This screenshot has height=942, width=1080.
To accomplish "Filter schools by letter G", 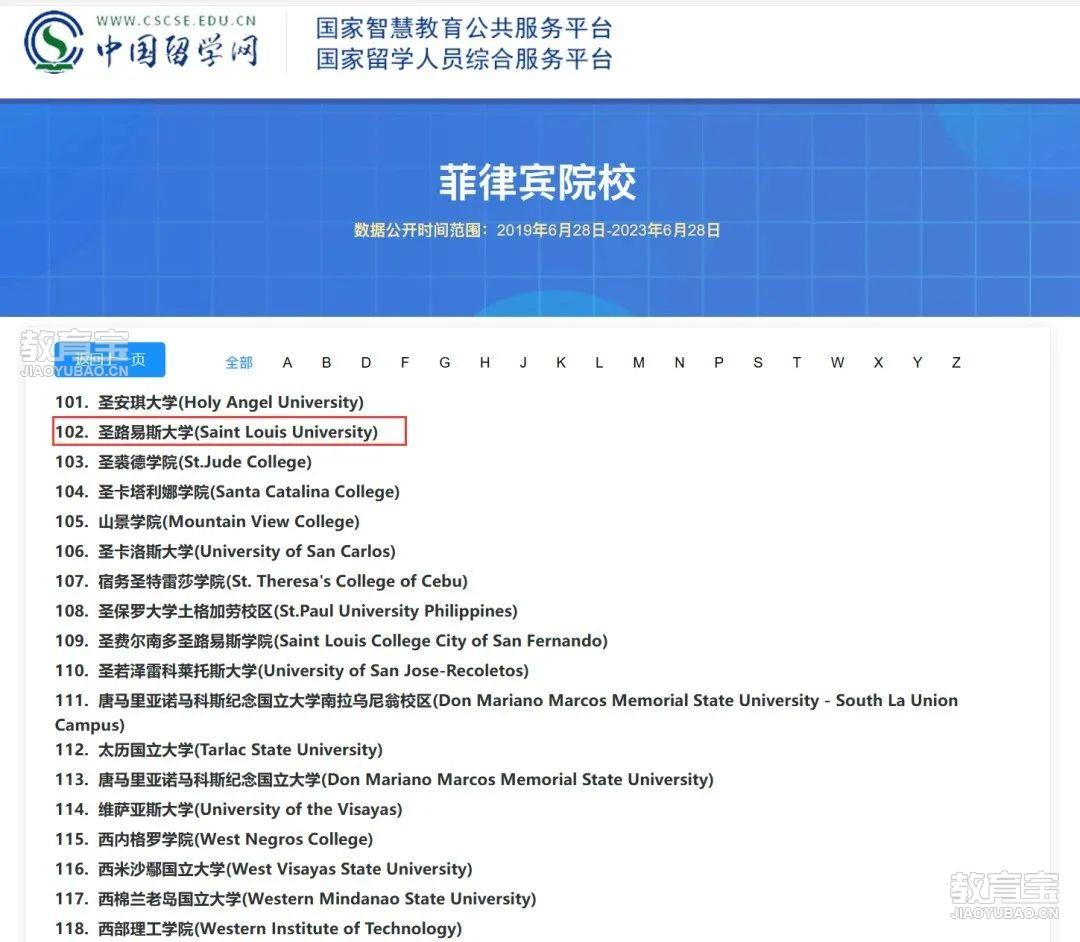I will [x=445, y=362].
